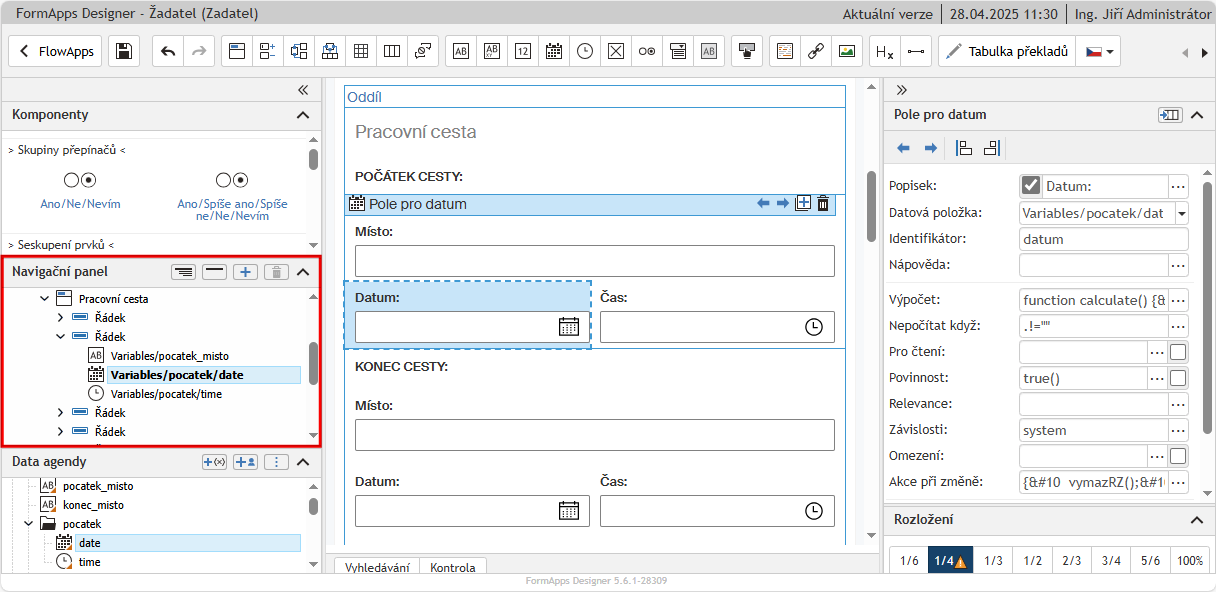
Task: Move selected field left using canvas arrow
Action: 763,204
